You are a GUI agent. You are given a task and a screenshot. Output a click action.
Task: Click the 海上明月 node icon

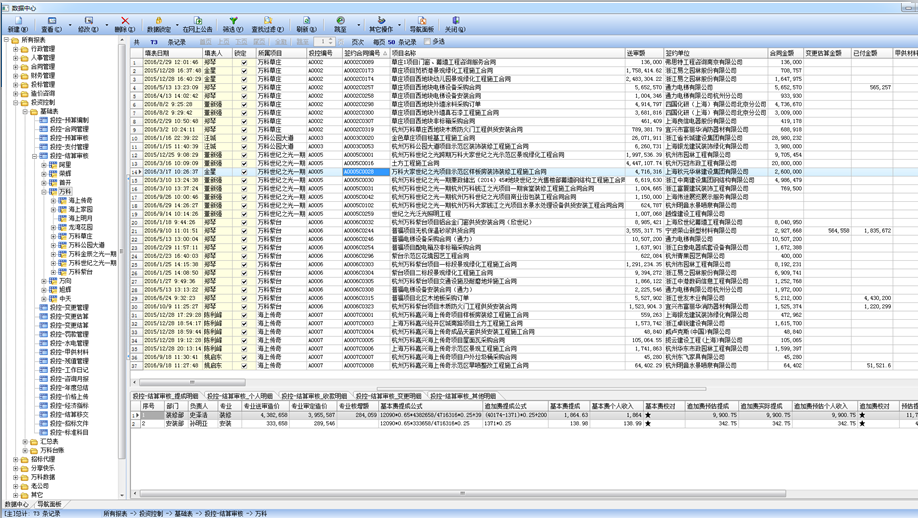point(62,218)
